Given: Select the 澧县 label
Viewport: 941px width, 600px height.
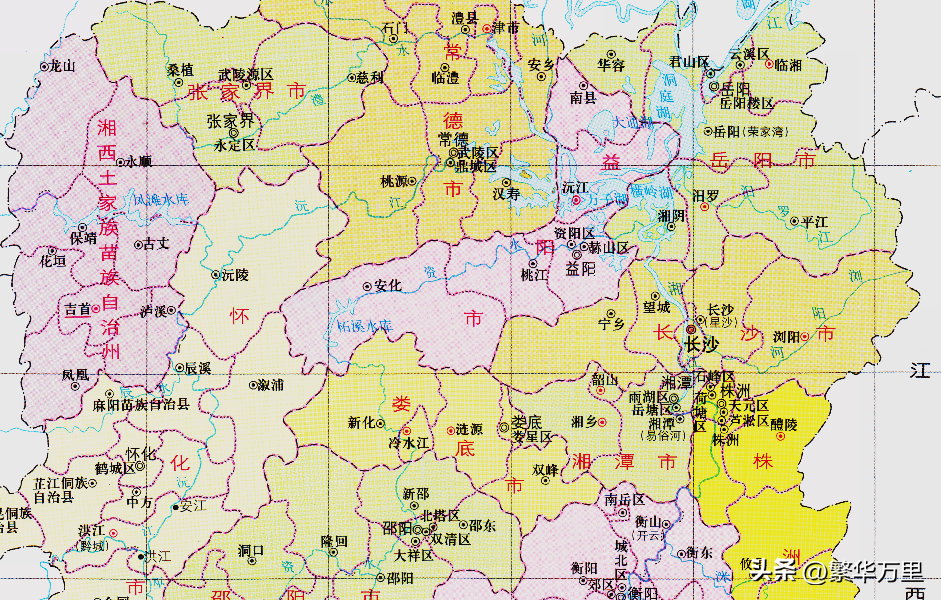Looking at the screenshot, I should [464, 19].
